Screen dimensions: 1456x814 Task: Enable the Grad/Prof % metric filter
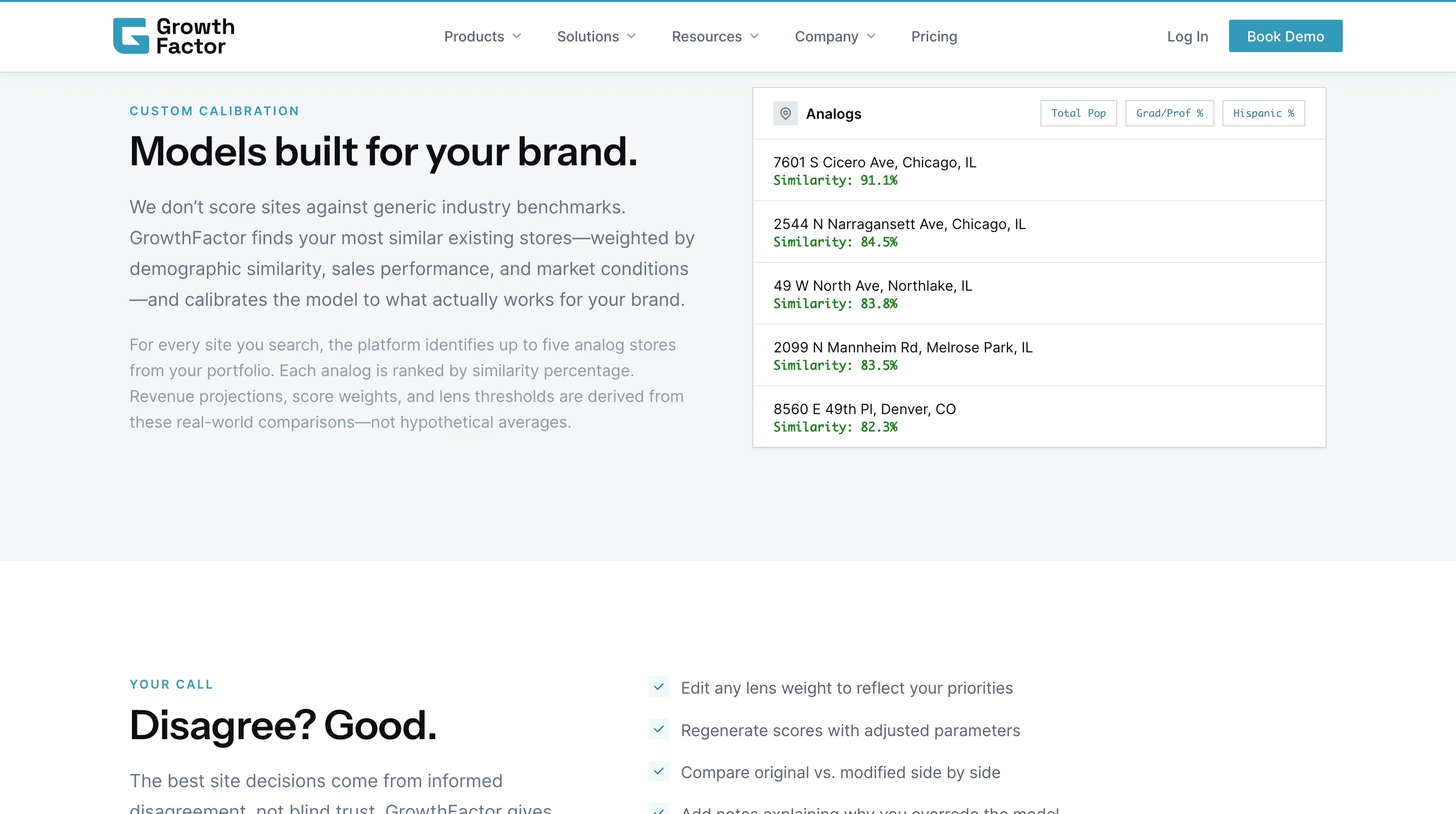(1169, 113)
